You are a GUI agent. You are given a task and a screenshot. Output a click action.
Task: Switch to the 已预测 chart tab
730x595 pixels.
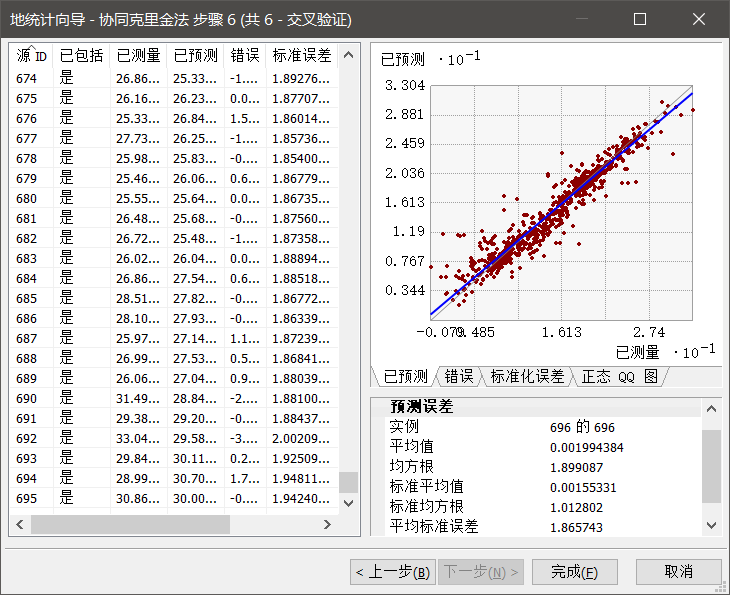tap(405, 376)
